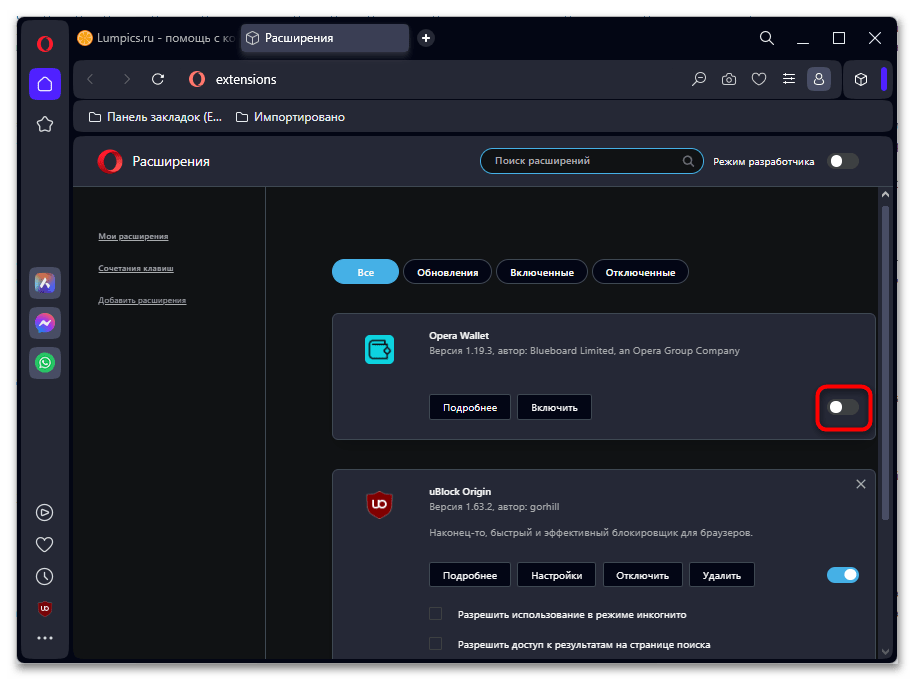
Task: Click Включить for Opera Wallet
Action: [554, 407]
